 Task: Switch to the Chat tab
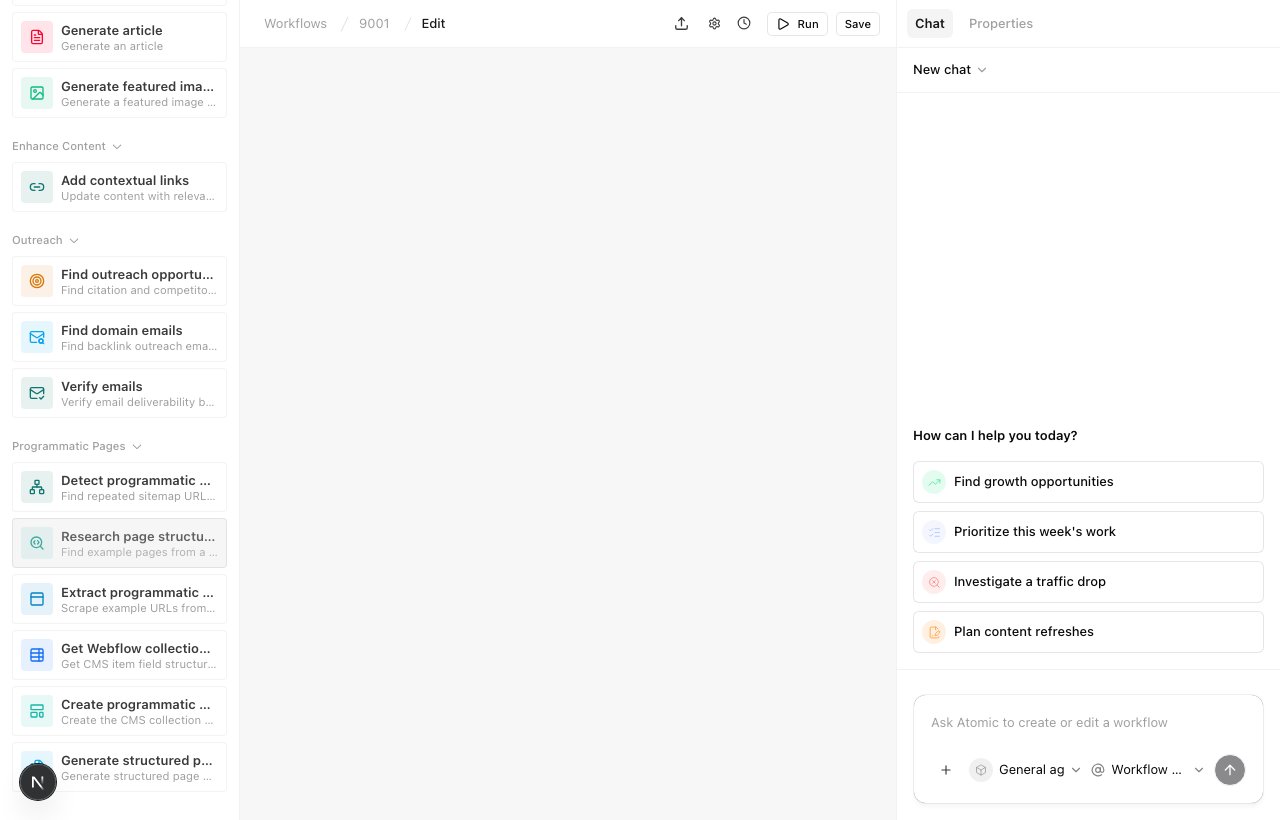coord(930,24)
